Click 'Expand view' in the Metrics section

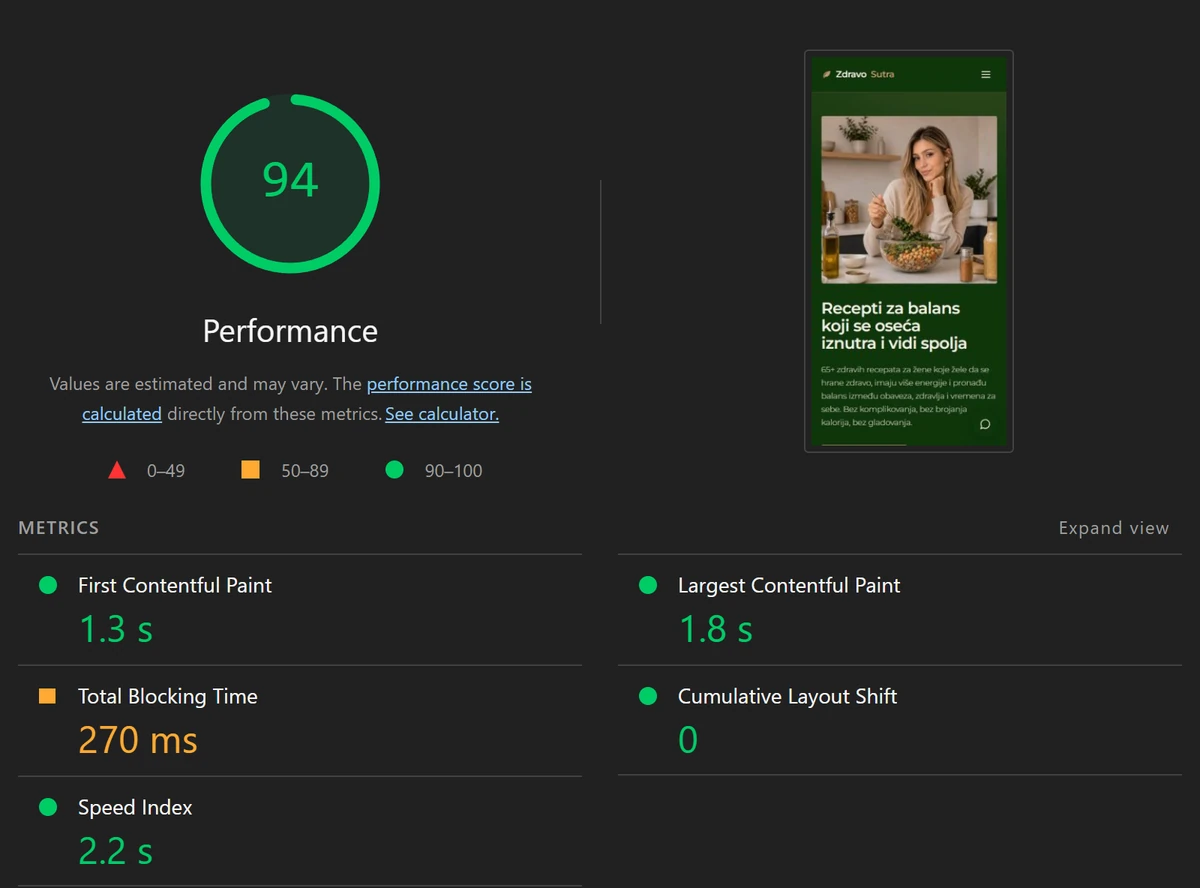pyautogui.click(x=1113, y=528)
